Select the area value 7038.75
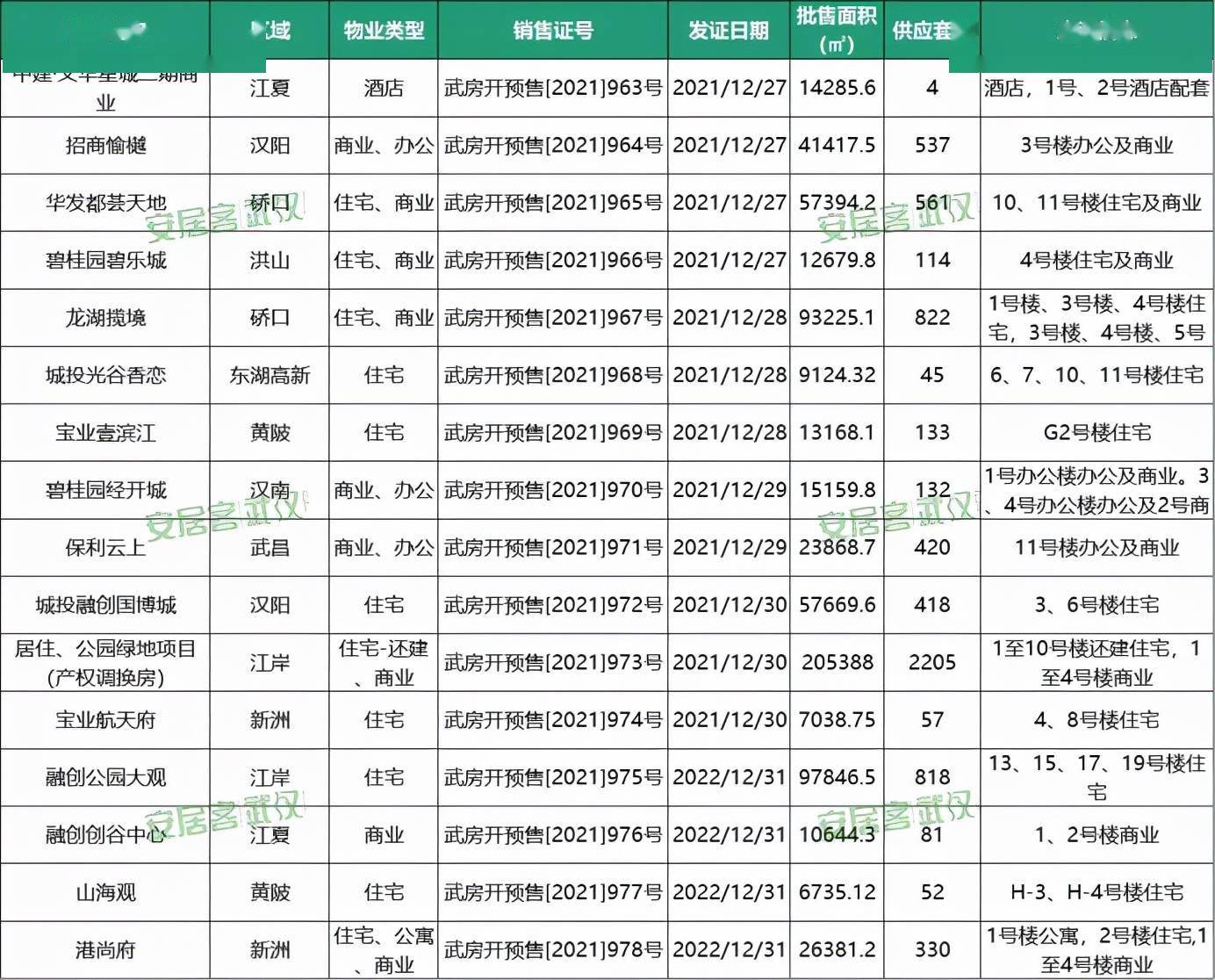Image resolution: width=1215 pixels, height=980 pixels. (837, 720)
